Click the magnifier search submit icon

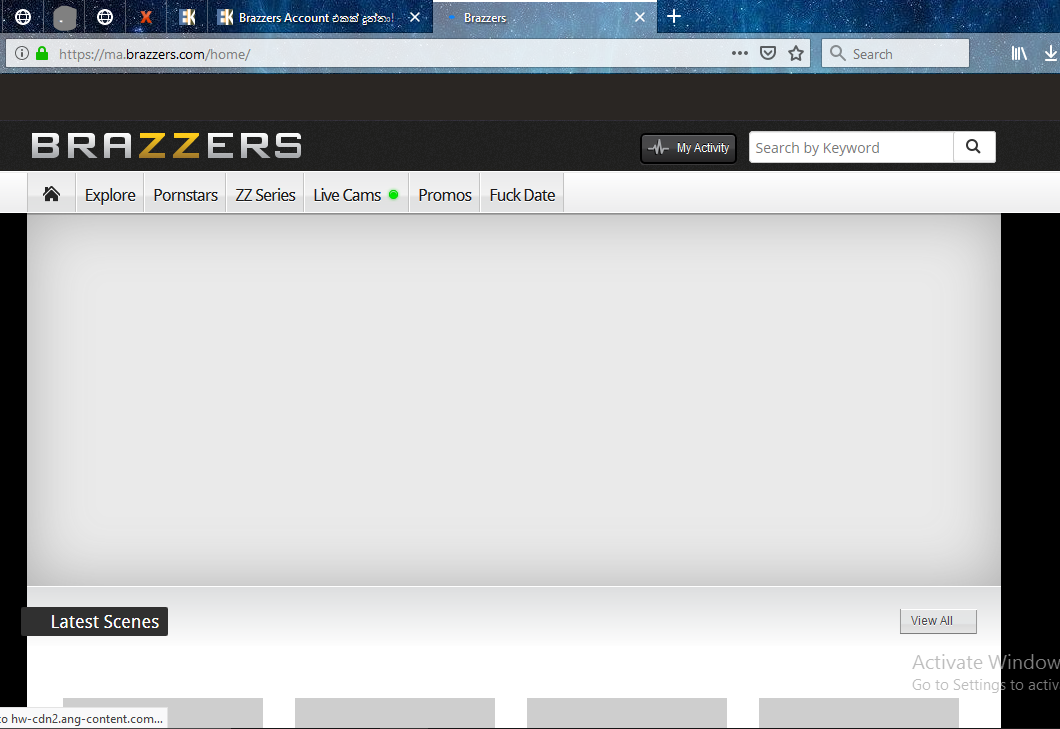point(973,147)
